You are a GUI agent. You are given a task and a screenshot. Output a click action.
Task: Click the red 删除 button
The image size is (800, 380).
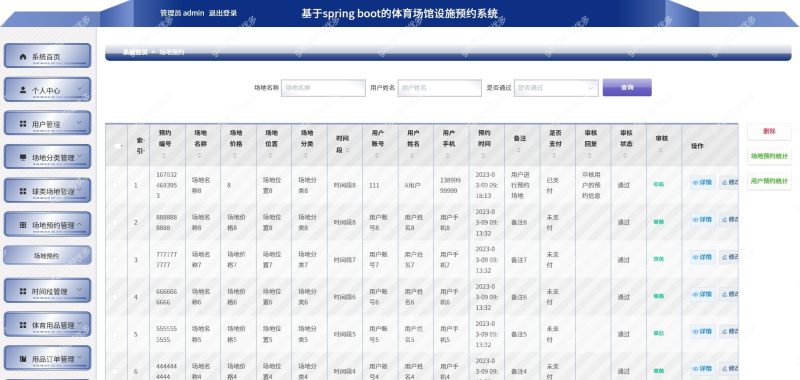(x=769, y=131)
